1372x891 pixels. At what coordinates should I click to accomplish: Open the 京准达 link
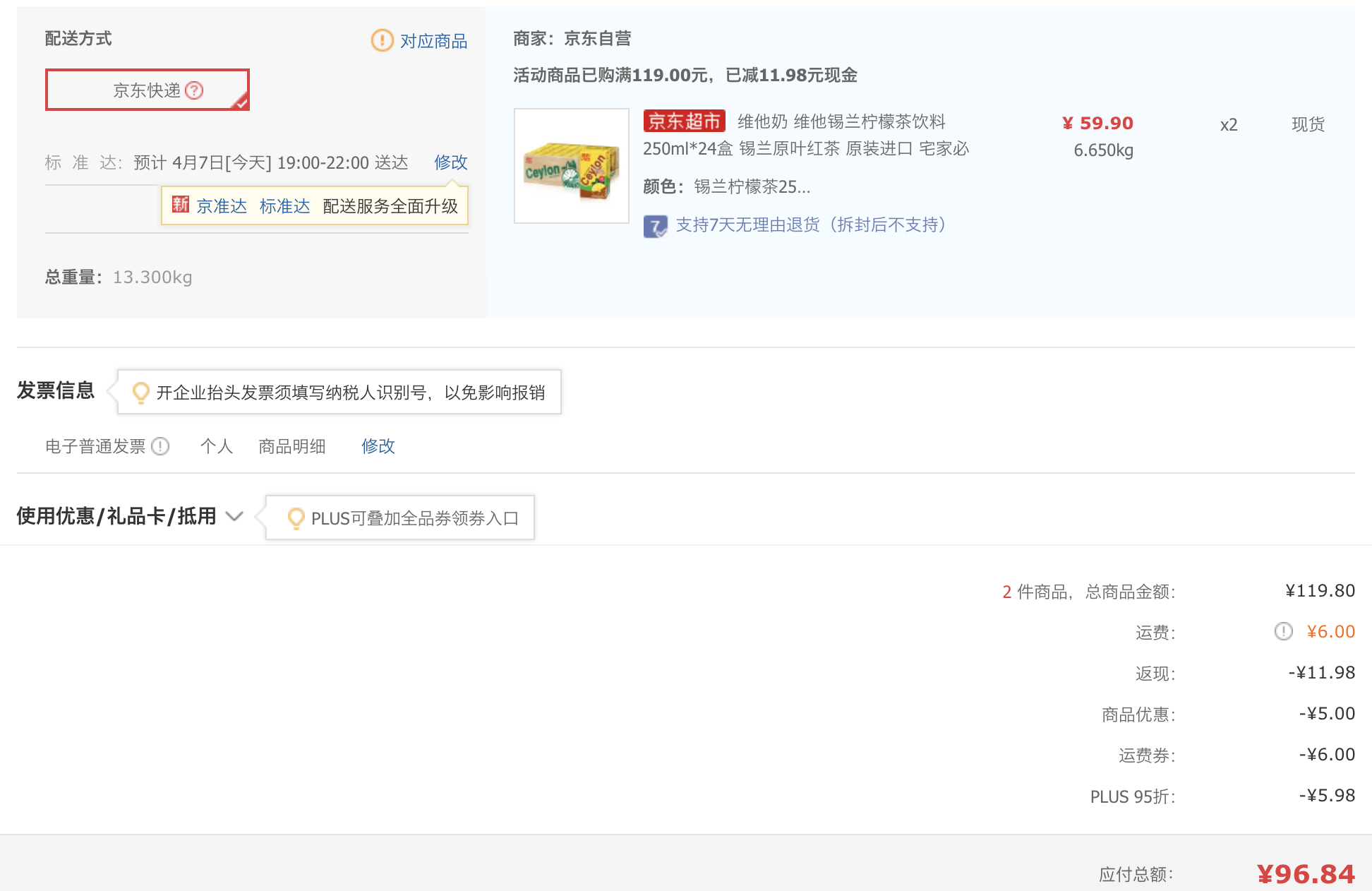tap(222, 206)
